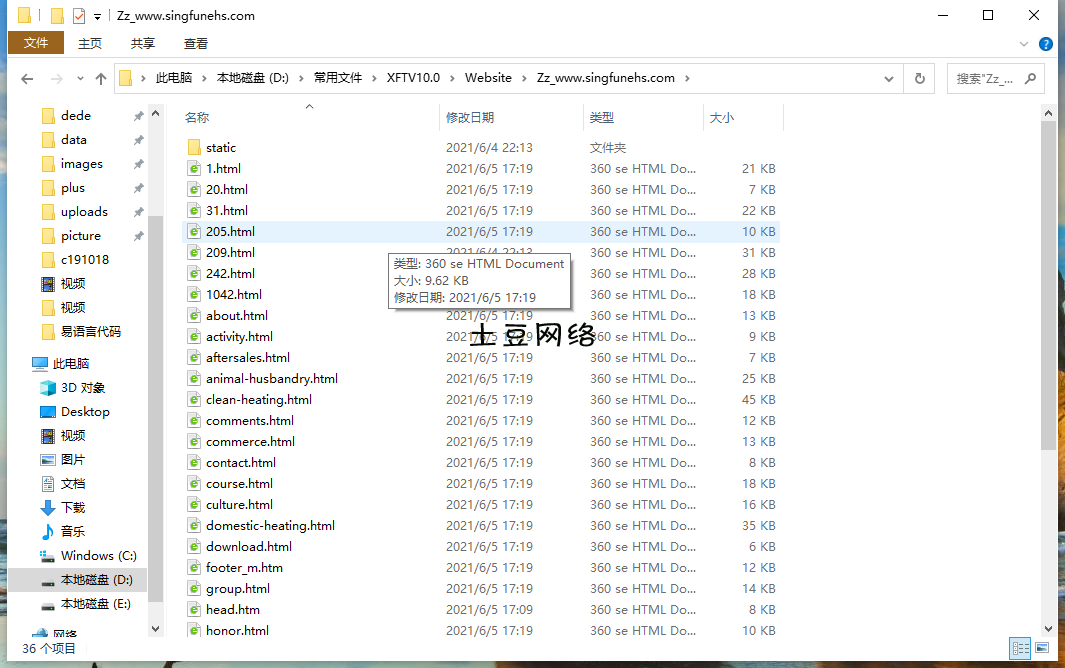1065x668 pixels.
Task: Open the quick access toolbar customize dropdown
Action: click(x=97, y=16)
